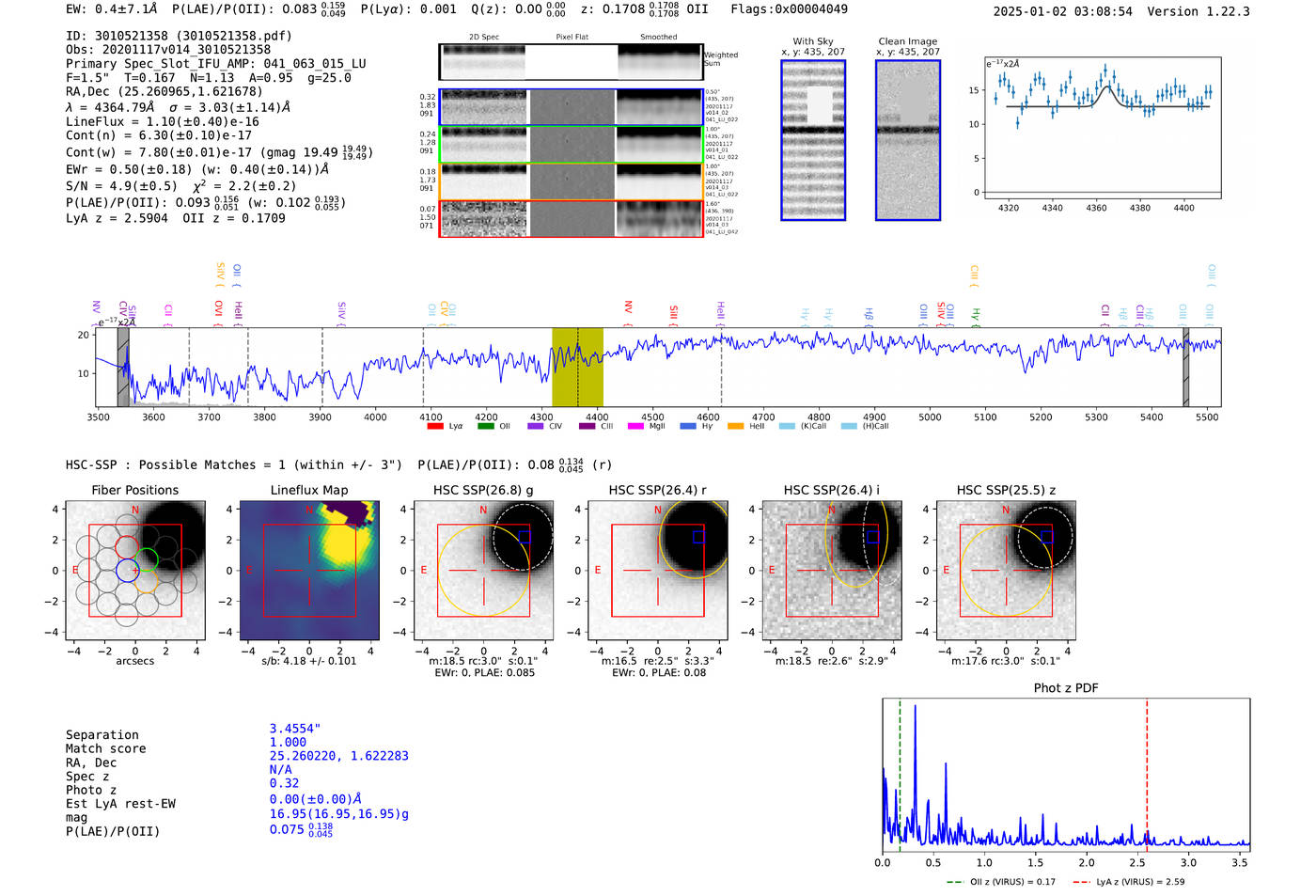Screen dimensions: 1316x896
Task: Click the 'LineFlux = 1.10(±0.40)e-16' line
Action: [x=163, y=121]
